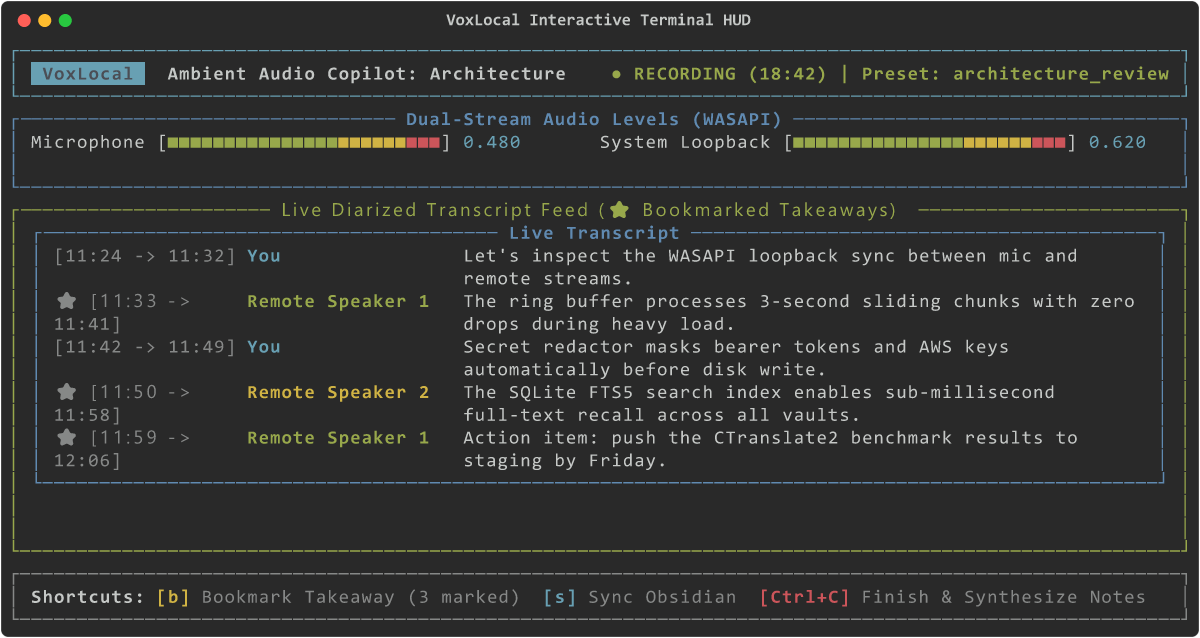Screen dimensions: 1200x638
Task: Click the action item about CTranslate2 benchmark
Action: click(x=771, y=449)
